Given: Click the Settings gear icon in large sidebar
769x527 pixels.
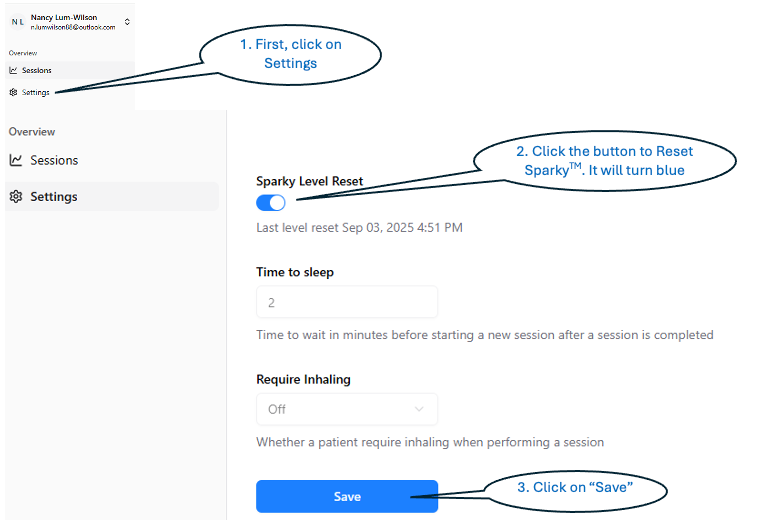Looking at the screenshot, I should pos(16,197).
